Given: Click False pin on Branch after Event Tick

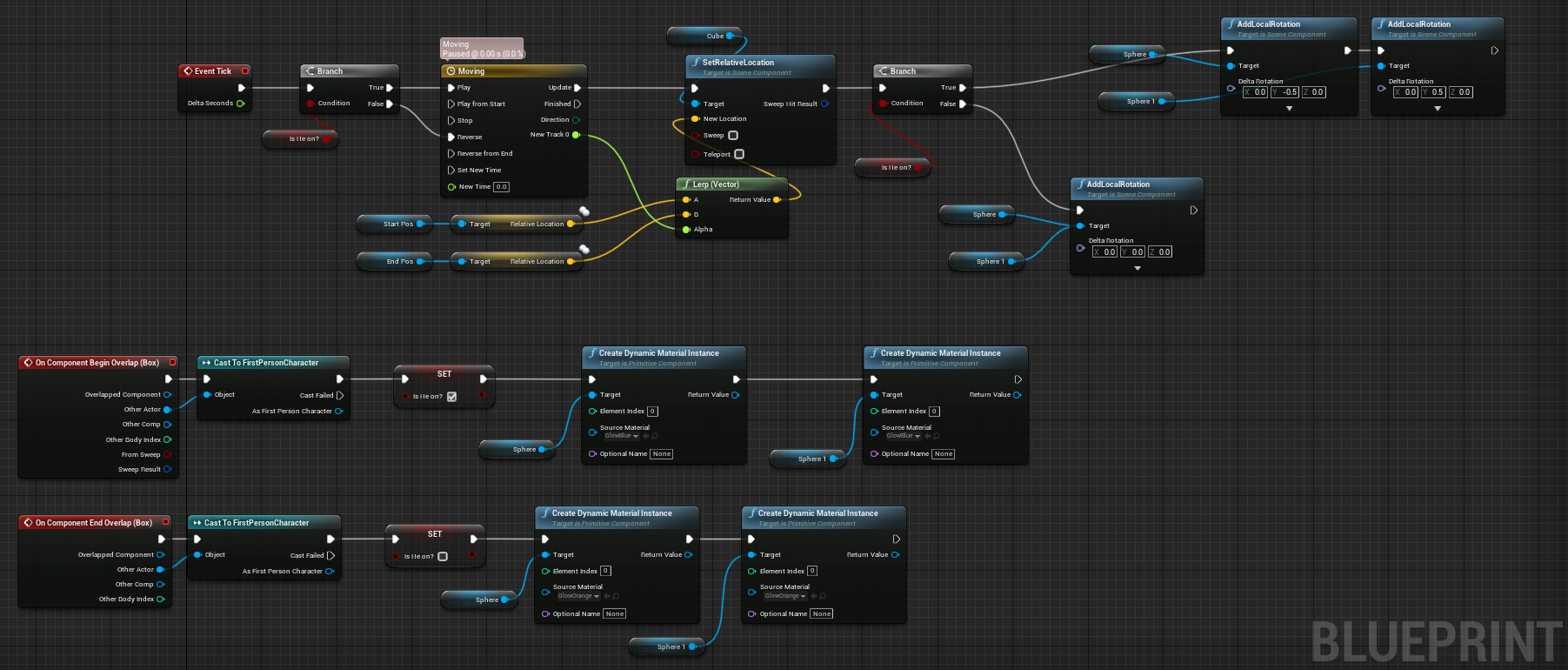Looking at the screenshot, I should click(x=390, y=104).
